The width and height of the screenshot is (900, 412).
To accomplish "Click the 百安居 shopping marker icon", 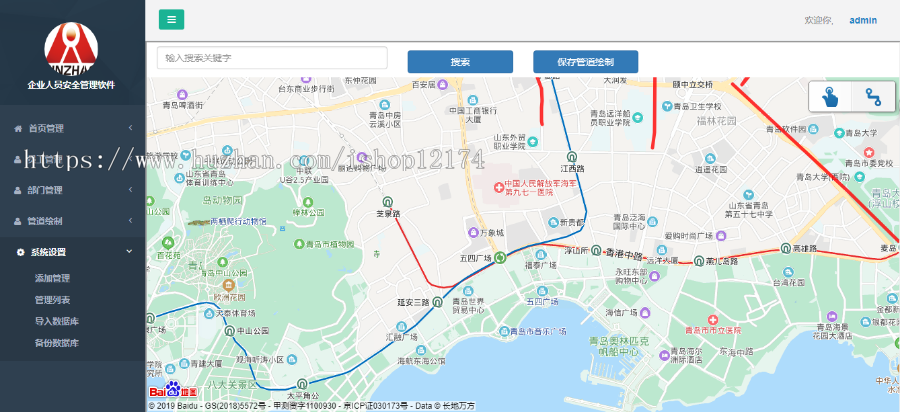I will tap(443, 85).
